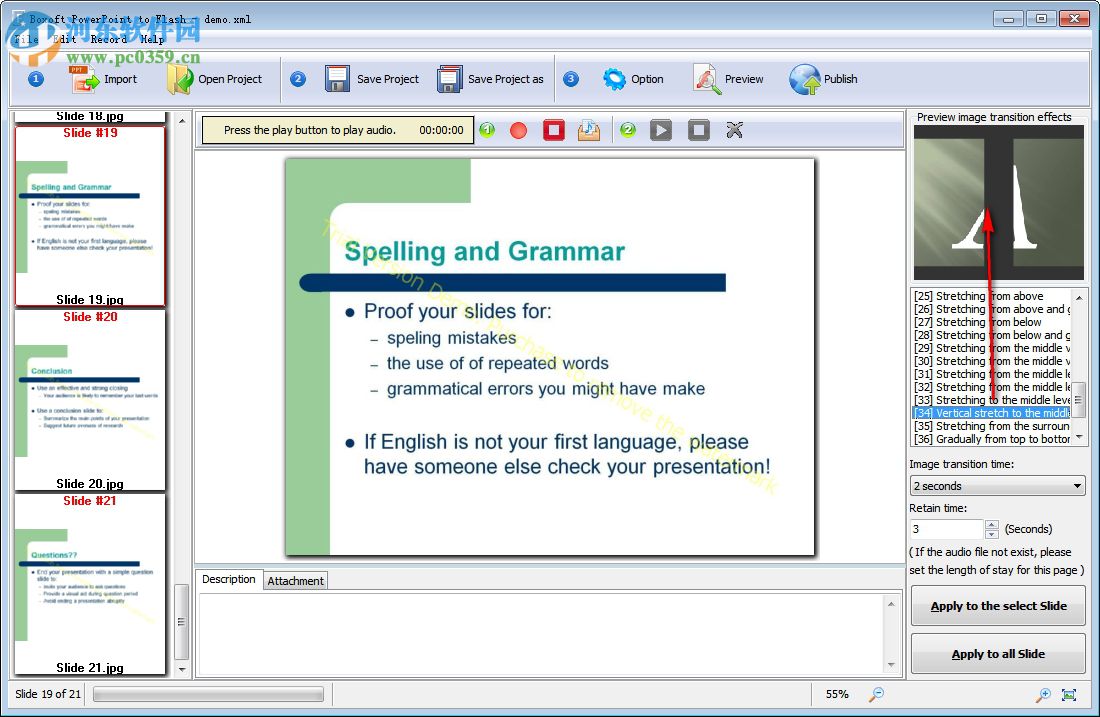Open the Image transition time dropdown

[x=1075, y=485]
